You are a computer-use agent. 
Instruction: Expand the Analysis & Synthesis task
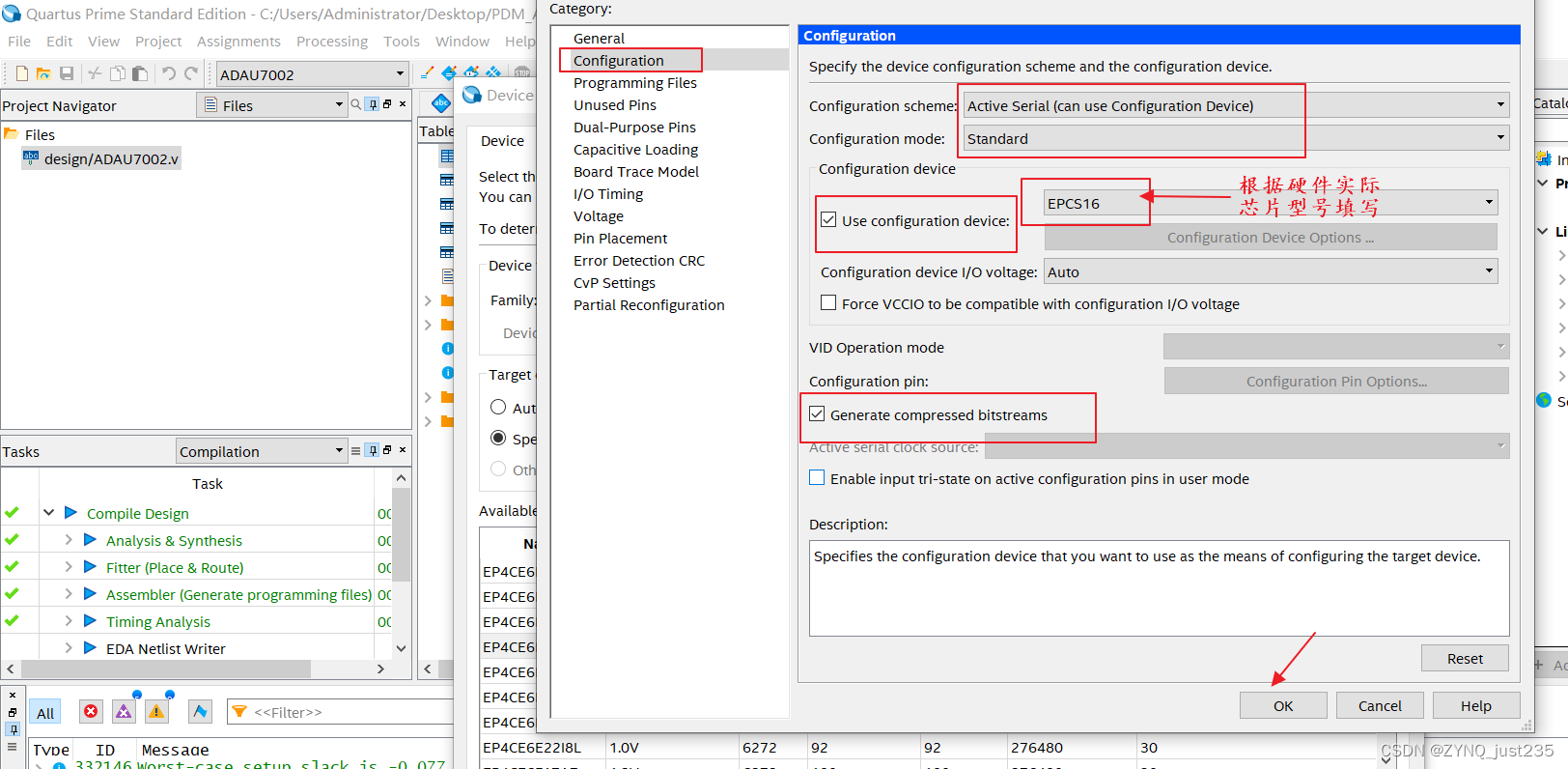68,540
